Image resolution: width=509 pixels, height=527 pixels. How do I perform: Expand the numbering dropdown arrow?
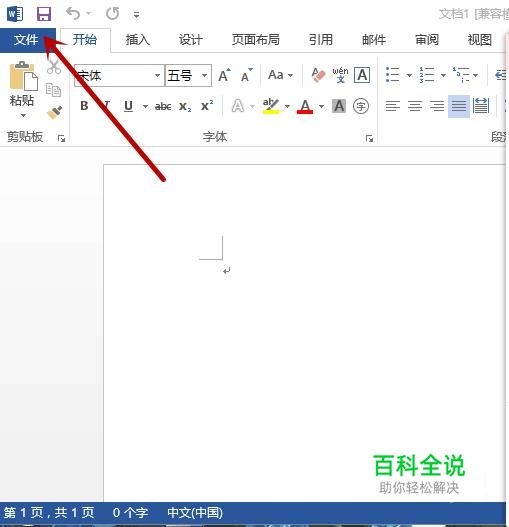coord(443,75)
